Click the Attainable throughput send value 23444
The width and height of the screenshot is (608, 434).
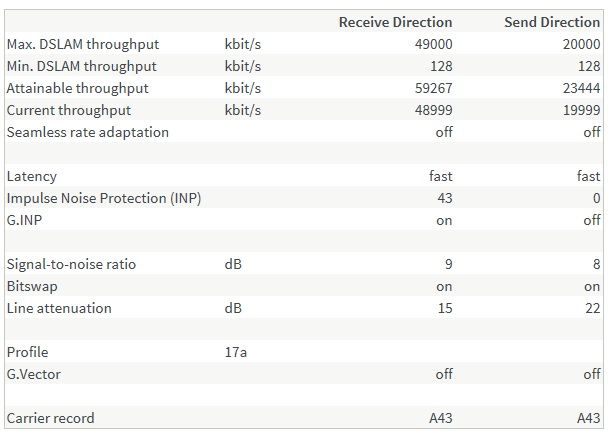point(582,88)
